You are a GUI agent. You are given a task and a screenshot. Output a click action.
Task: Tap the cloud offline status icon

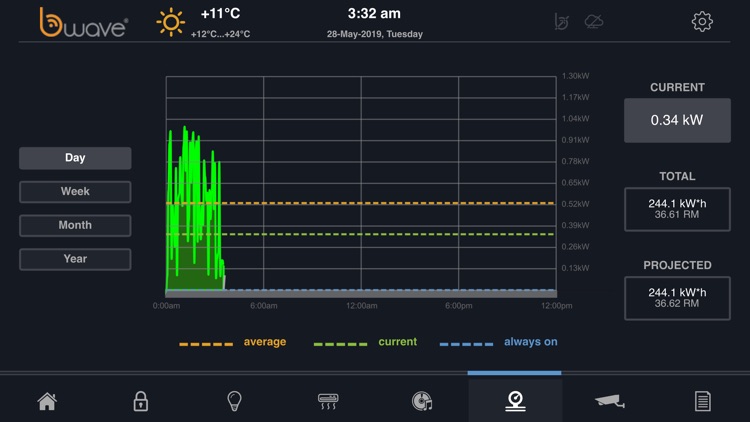[x=594, y=22]
